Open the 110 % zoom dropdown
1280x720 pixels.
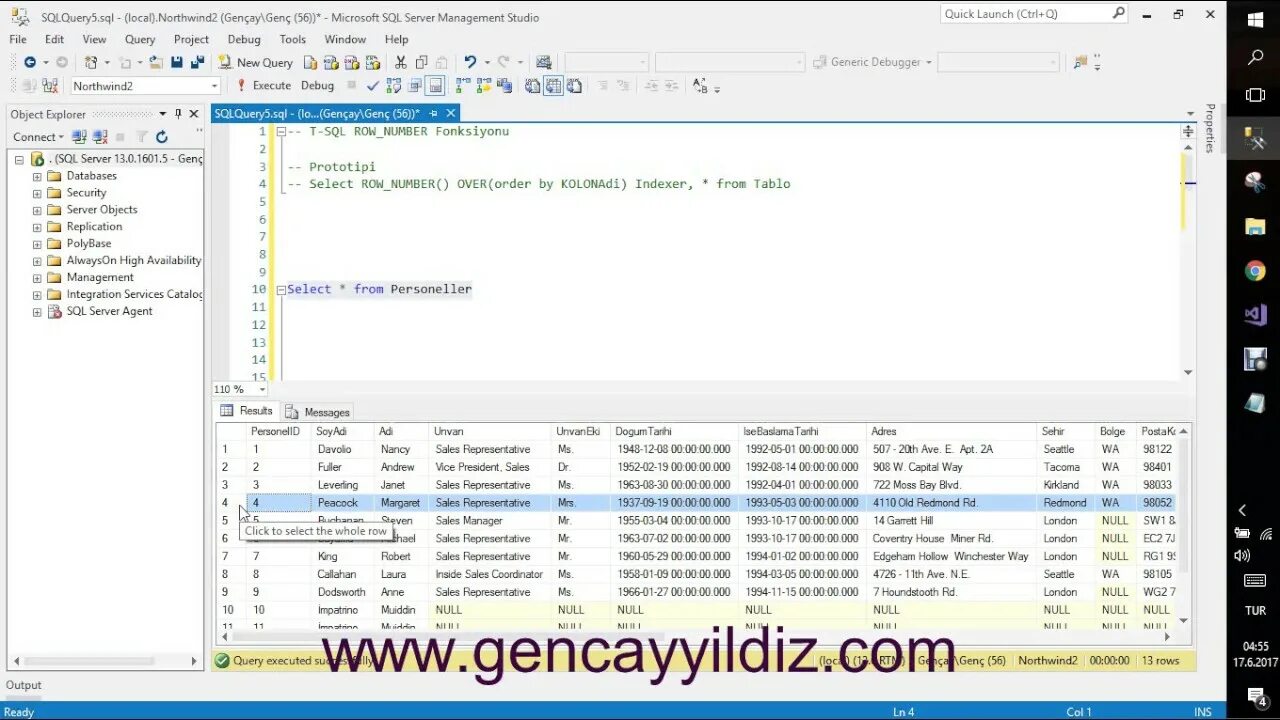262,389
